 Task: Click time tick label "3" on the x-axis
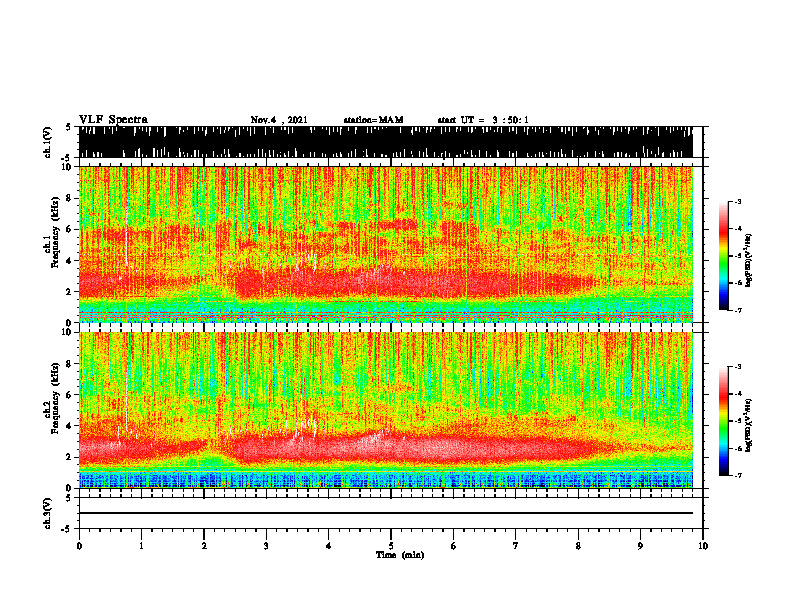266,546
